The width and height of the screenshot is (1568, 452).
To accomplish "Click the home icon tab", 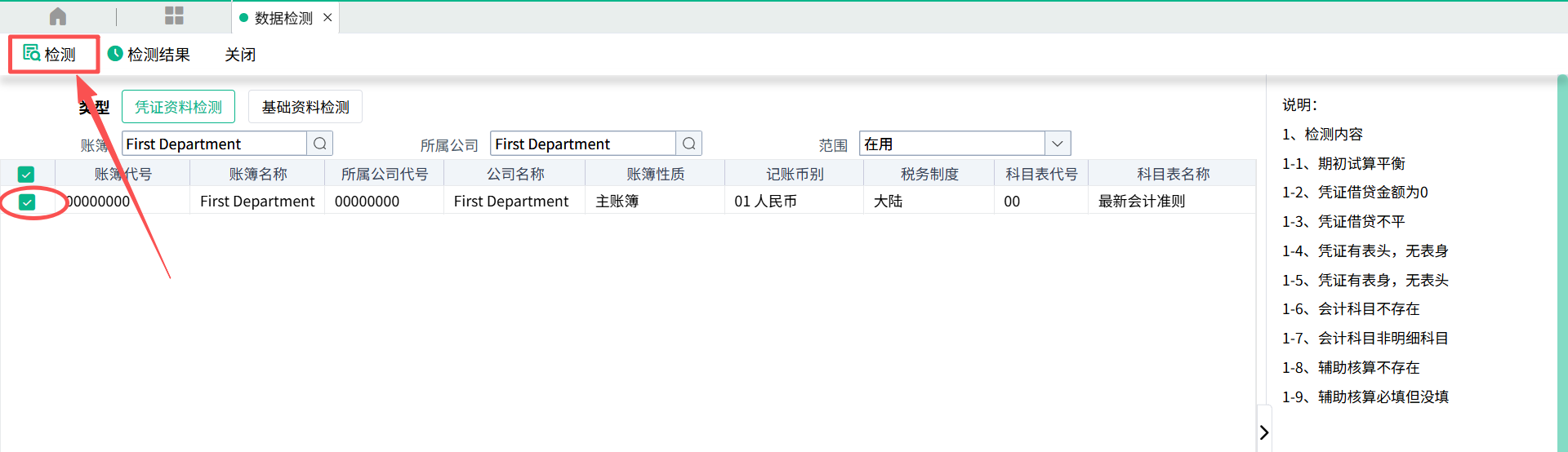I will coord(58,16).
